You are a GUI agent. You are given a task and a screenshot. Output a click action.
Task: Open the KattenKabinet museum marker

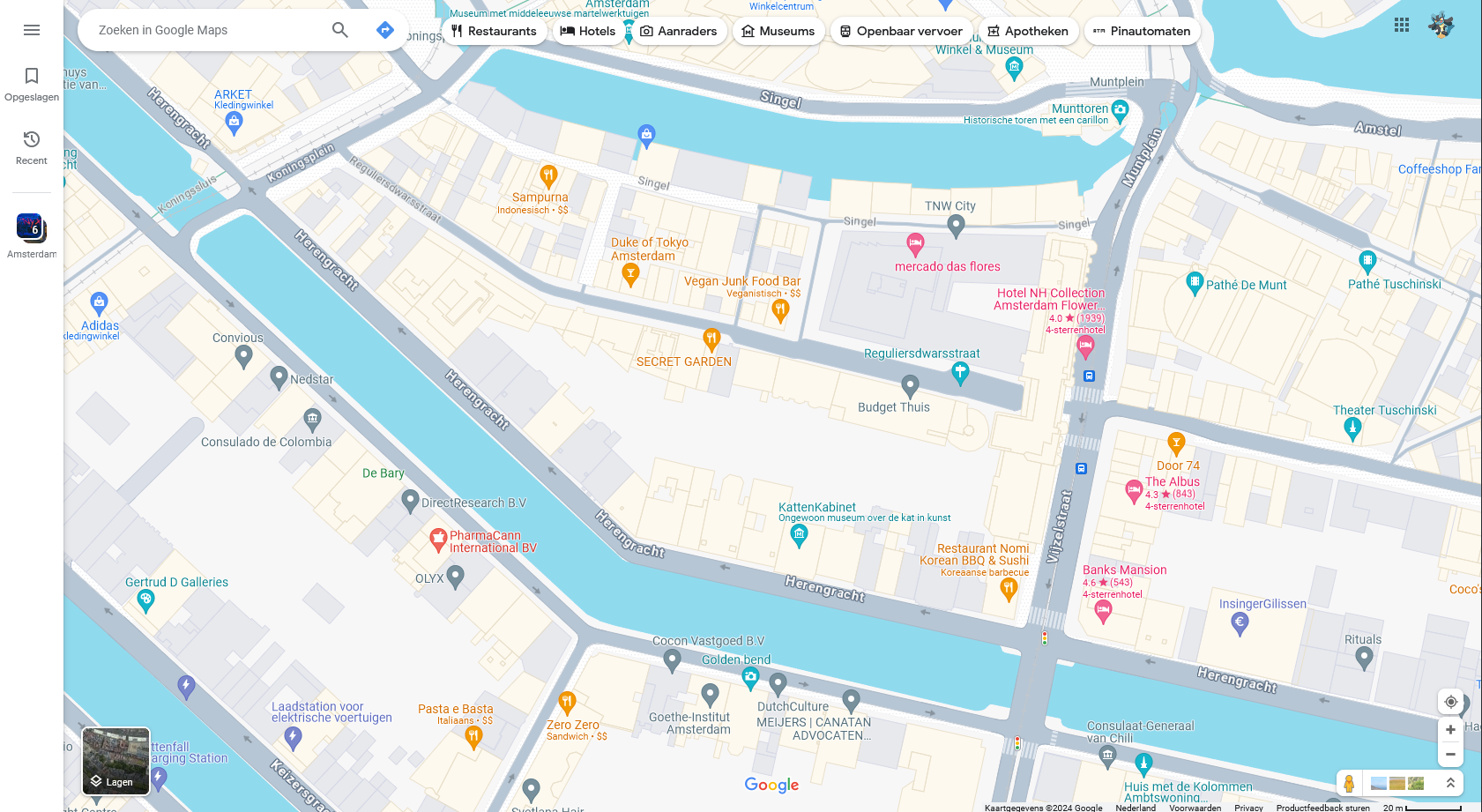tap(799, 534)
